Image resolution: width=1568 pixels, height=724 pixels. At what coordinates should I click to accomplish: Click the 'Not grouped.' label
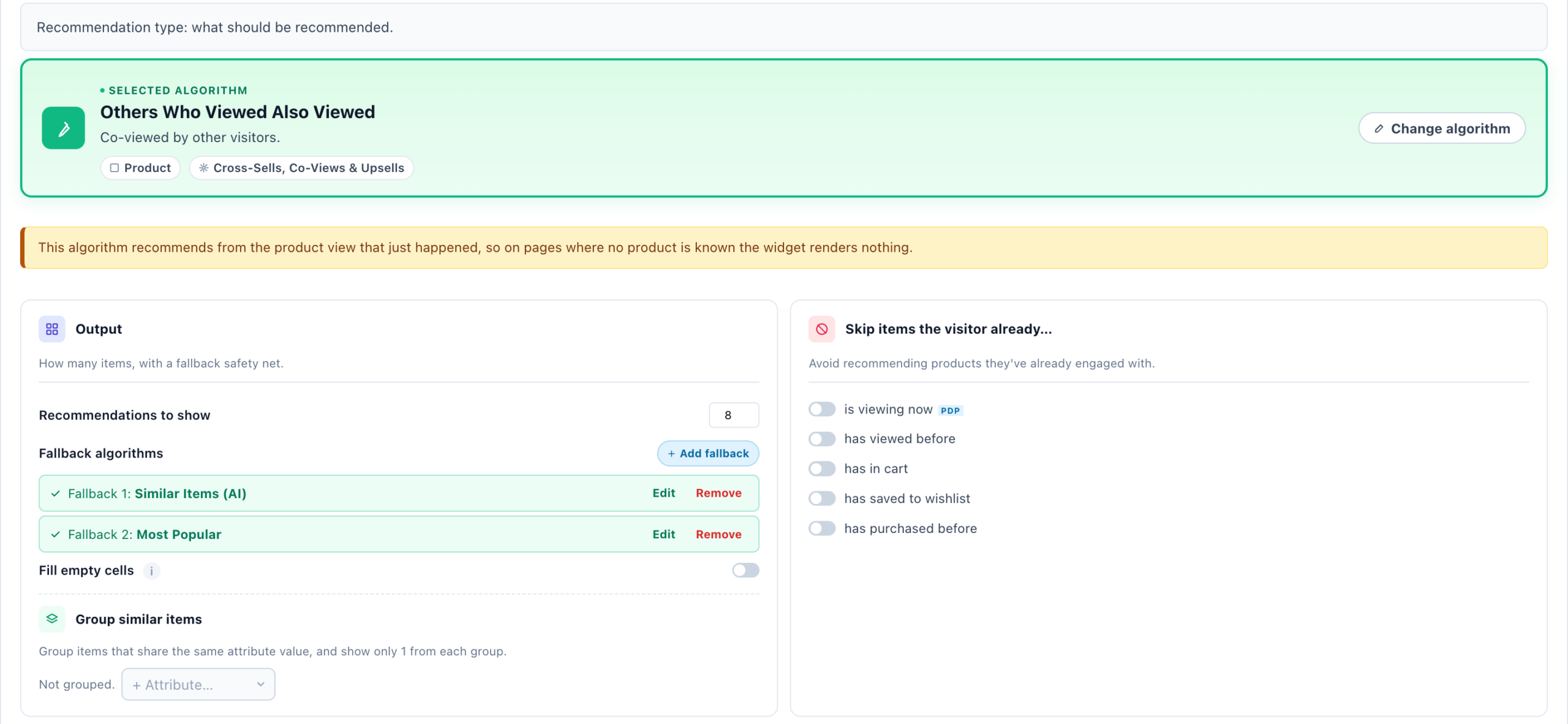77,684
